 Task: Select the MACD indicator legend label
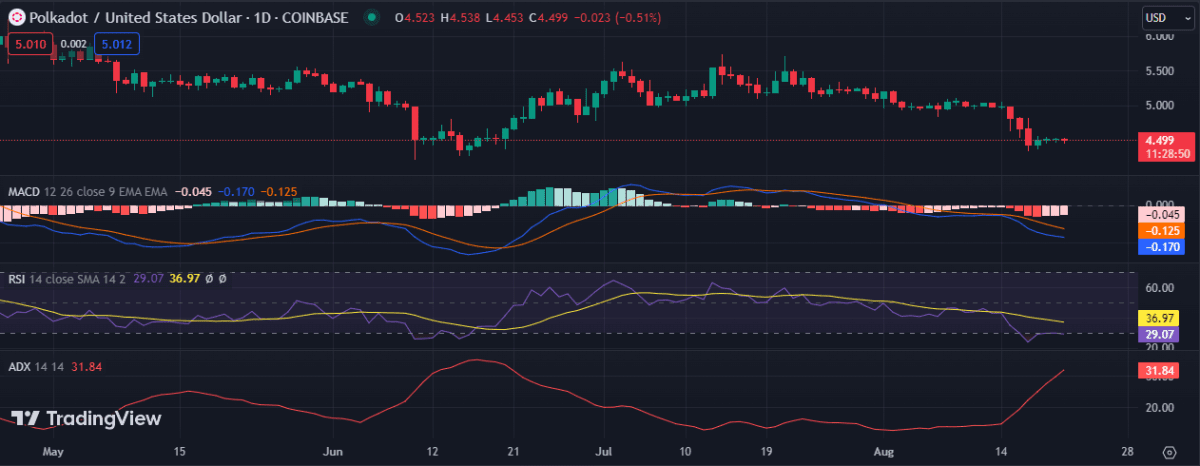25,191
